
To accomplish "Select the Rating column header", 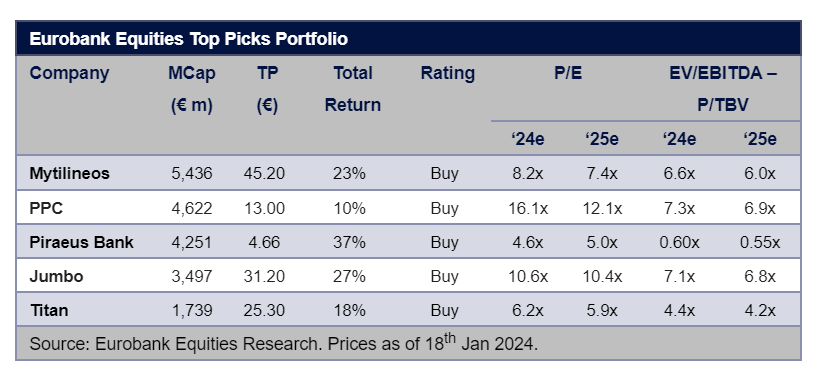I will pos(448,73).
